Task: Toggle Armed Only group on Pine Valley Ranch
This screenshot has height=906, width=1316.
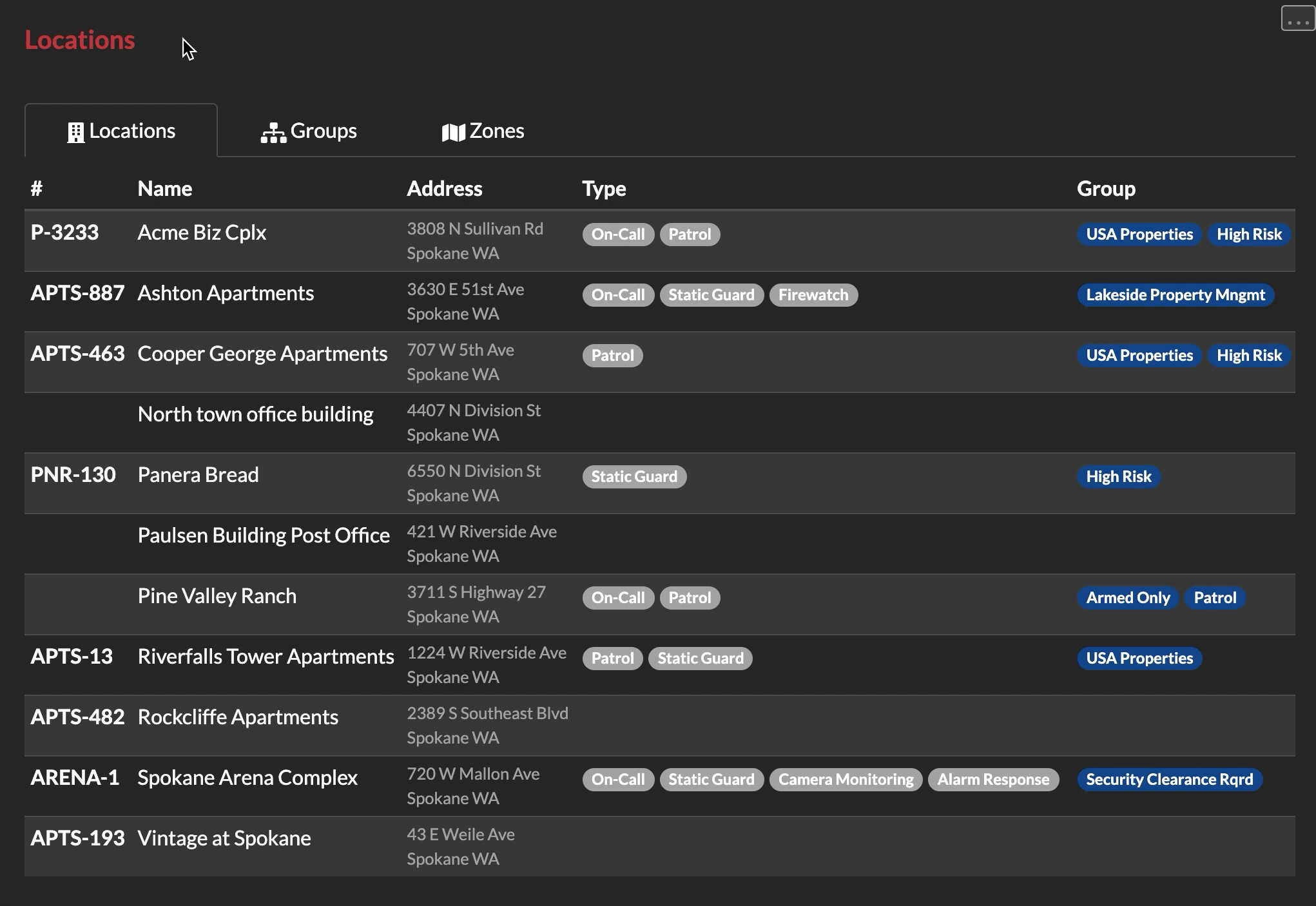Action: point(1127,598)
